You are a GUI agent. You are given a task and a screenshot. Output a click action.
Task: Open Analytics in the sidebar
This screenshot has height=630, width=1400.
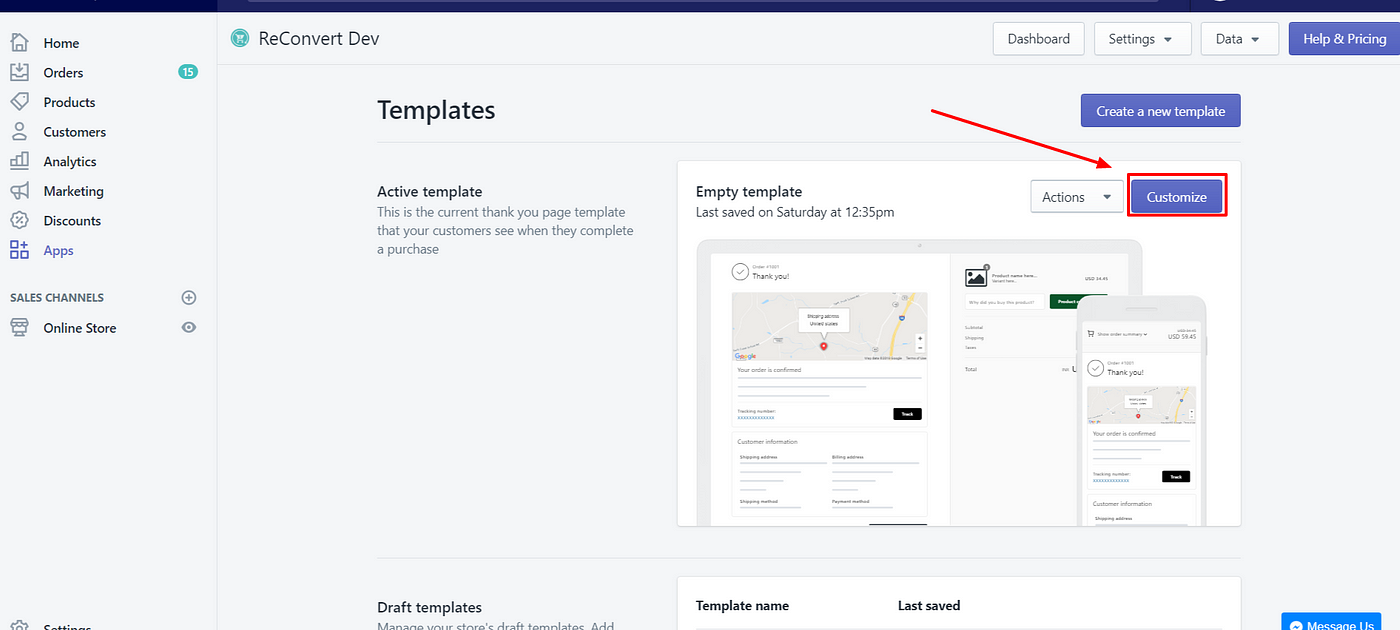pyautogui.click(x=70, y=161)
